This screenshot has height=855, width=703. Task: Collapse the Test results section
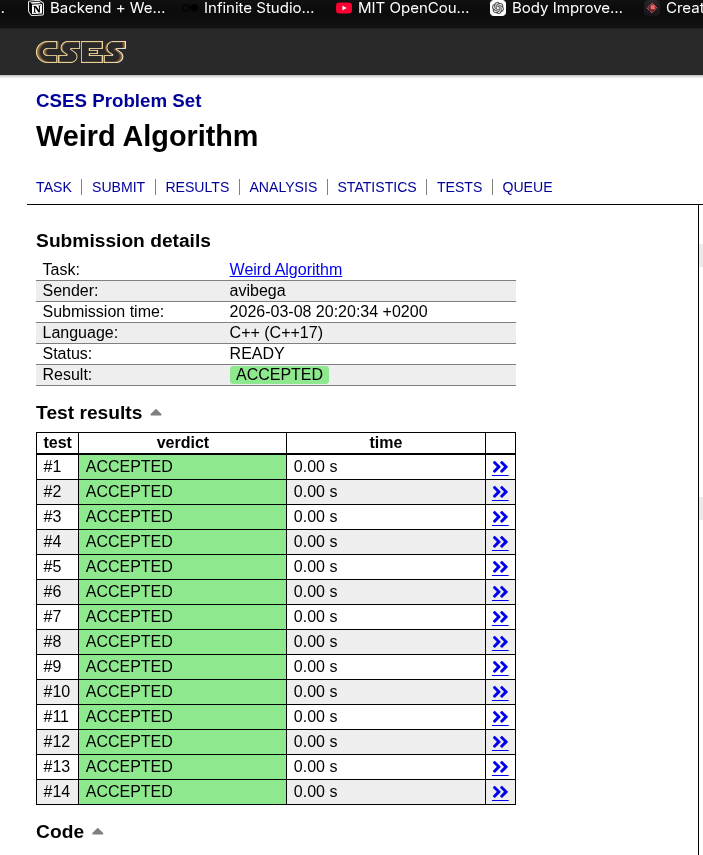click(155, 413)
